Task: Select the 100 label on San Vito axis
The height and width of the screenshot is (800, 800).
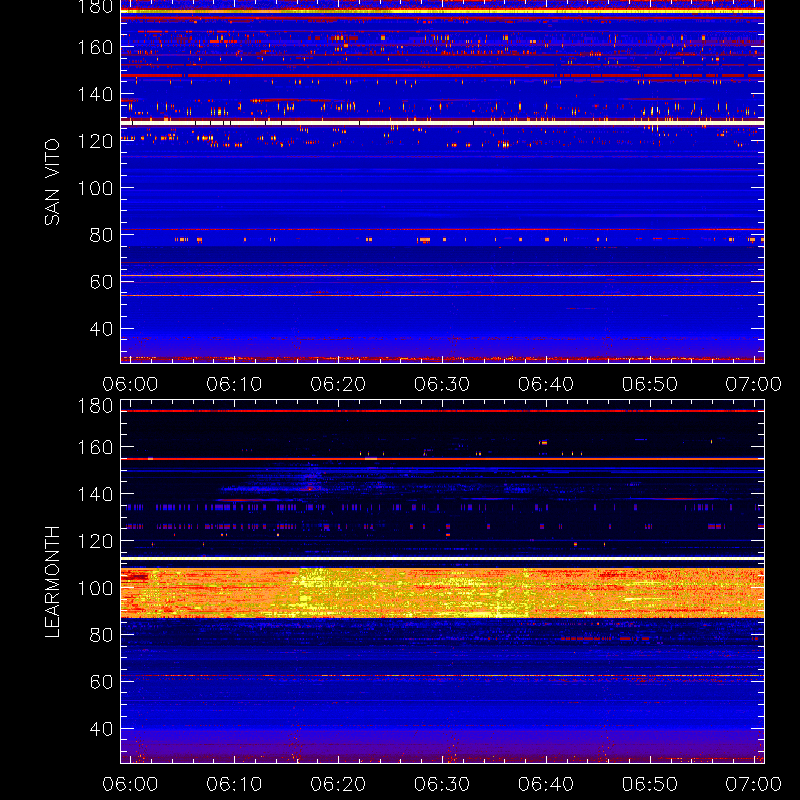Action: tap(95, 188)
